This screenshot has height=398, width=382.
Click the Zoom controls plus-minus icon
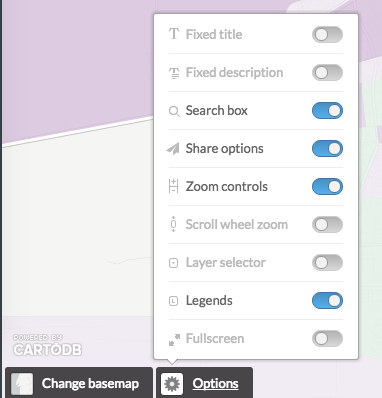(173, 186)
